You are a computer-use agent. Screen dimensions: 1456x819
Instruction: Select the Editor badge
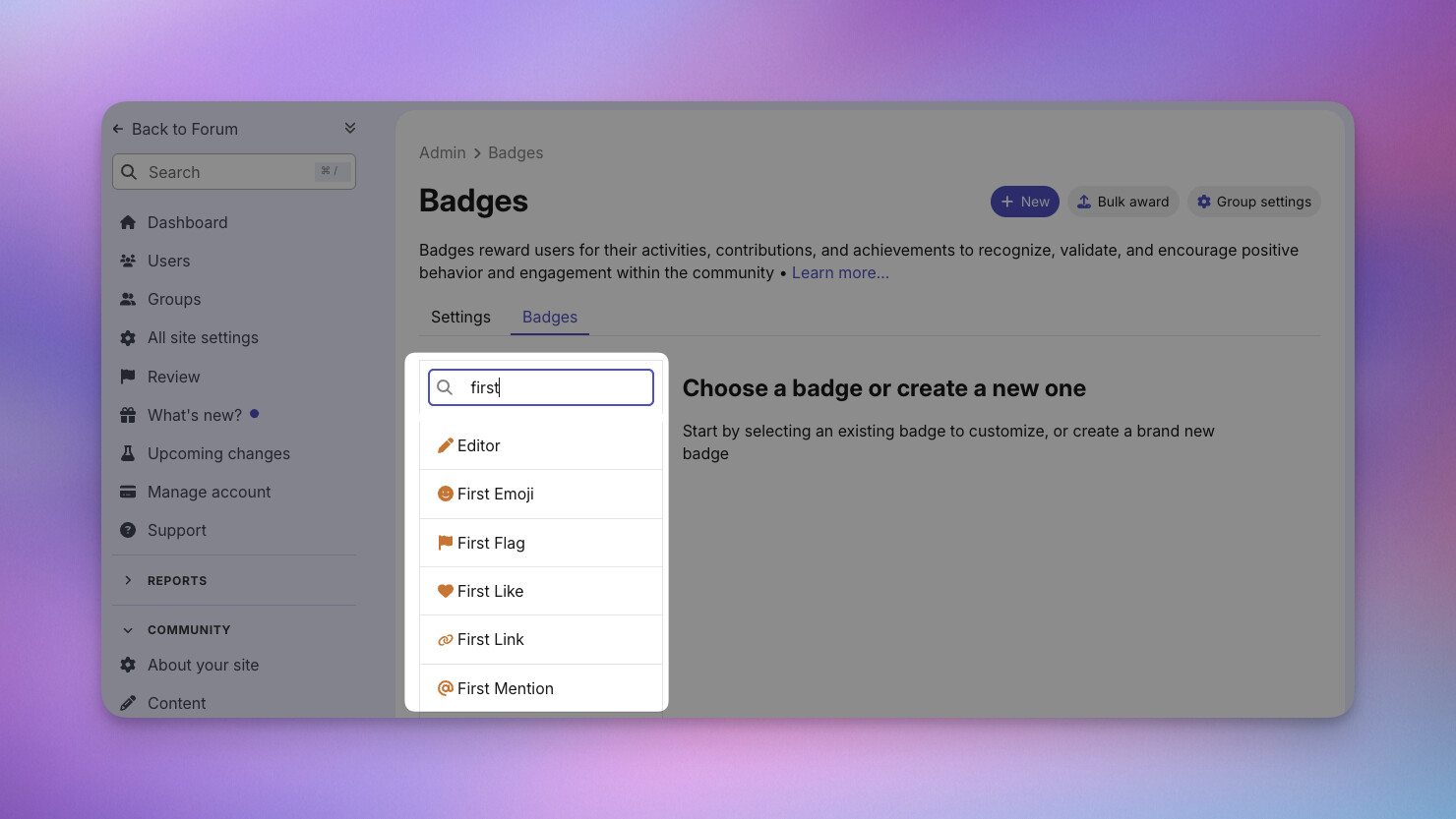pyautogui.click(x=541, y=445)
